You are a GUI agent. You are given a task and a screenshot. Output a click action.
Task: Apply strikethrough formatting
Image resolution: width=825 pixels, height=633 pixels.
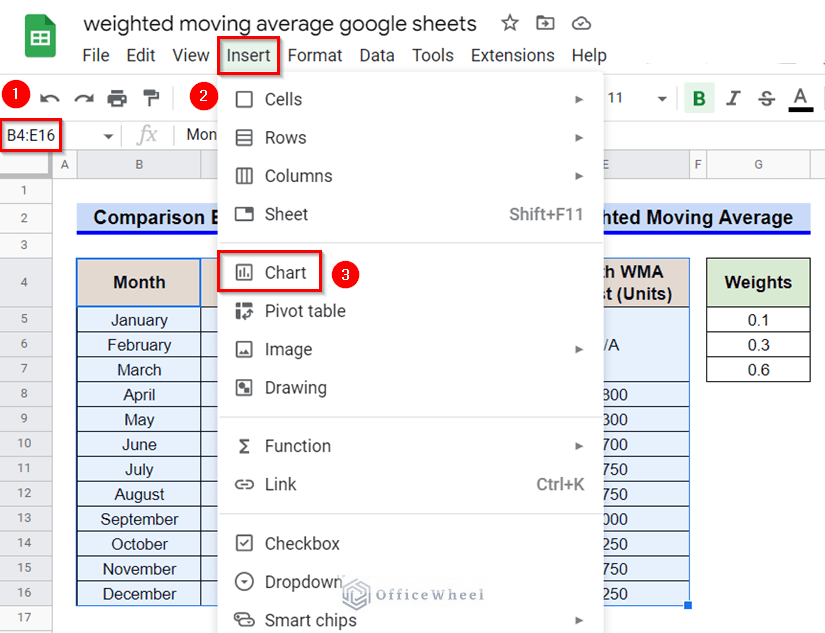tap(766, 98)
